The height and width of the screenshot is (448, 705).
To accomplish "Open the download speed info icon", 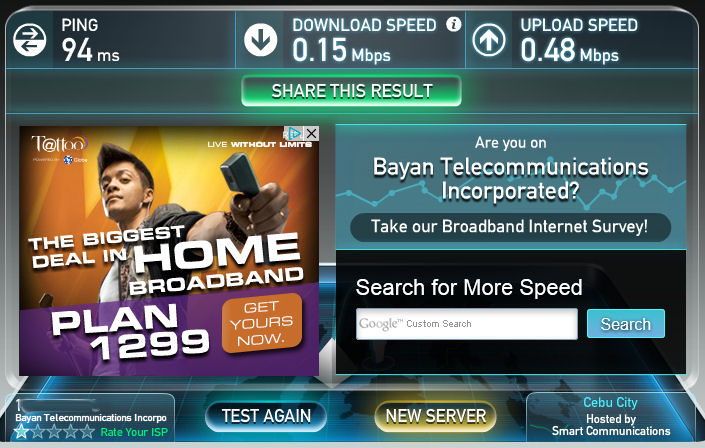I will tap(454, 24).
